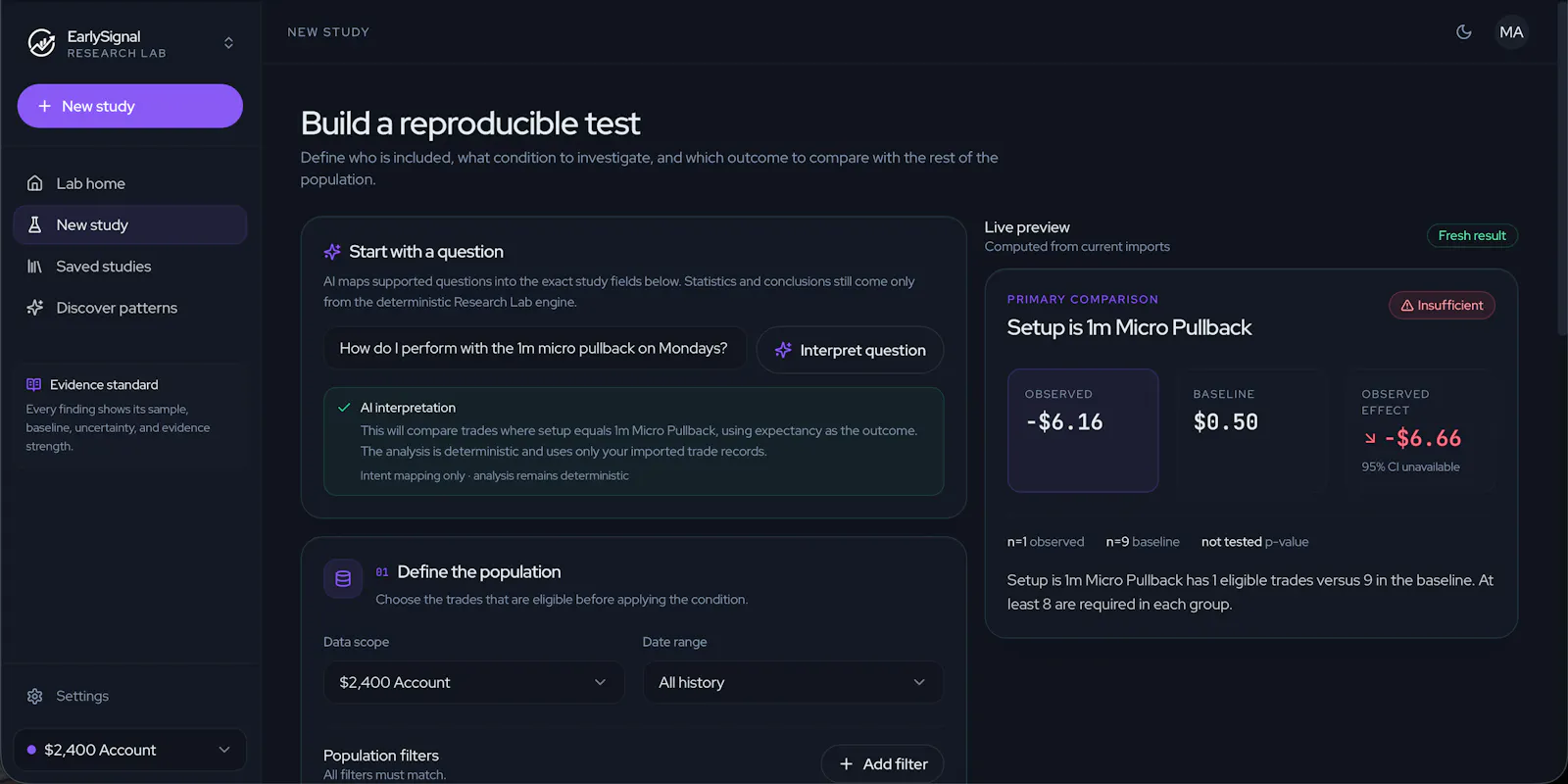
Task: Click the Interpret question button
Action: 850,350
